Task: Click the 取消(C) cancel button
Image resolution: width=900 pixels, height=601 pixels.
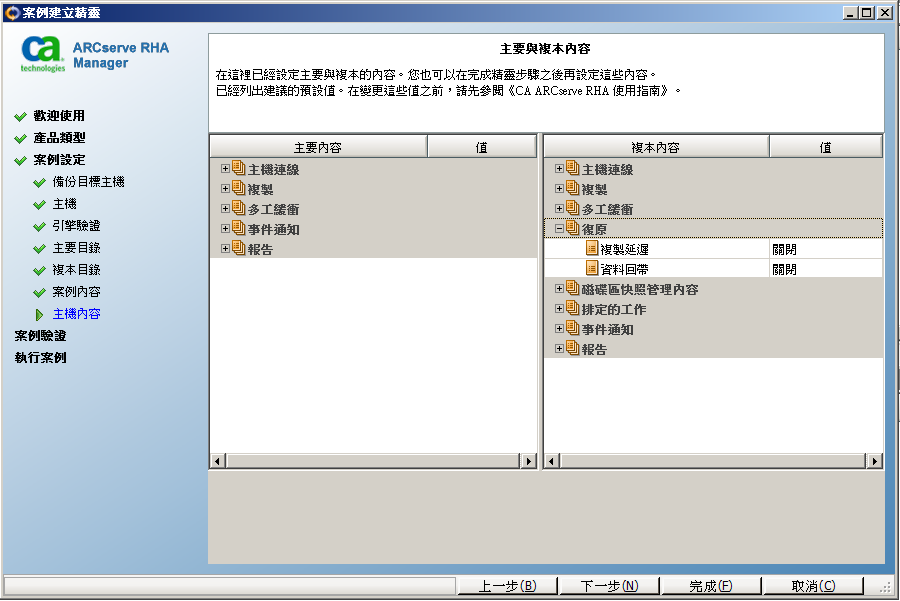Action: click(813, 586)
